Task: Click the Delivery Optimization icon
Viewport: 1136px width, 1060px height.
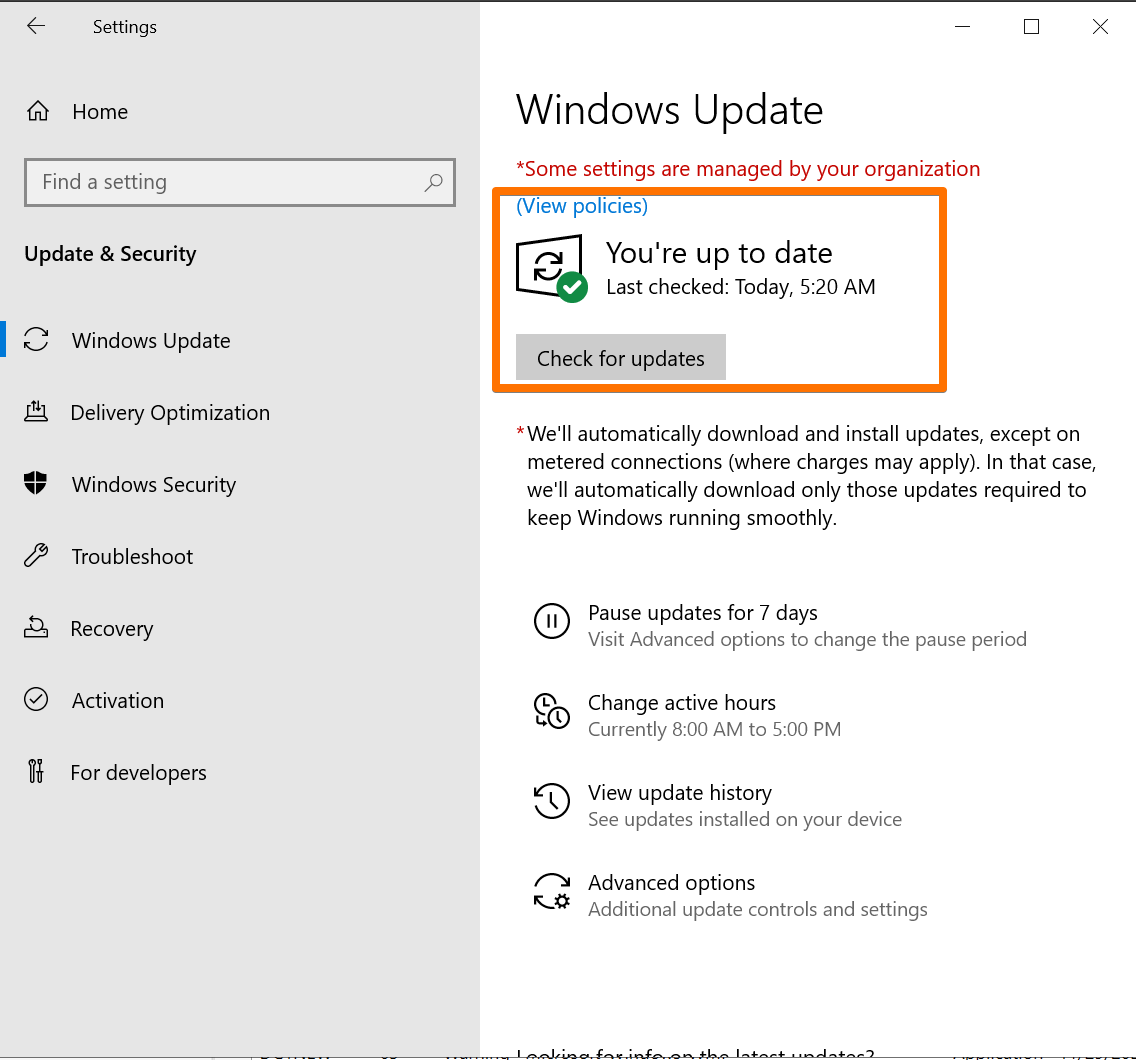Action: [37, 412]
